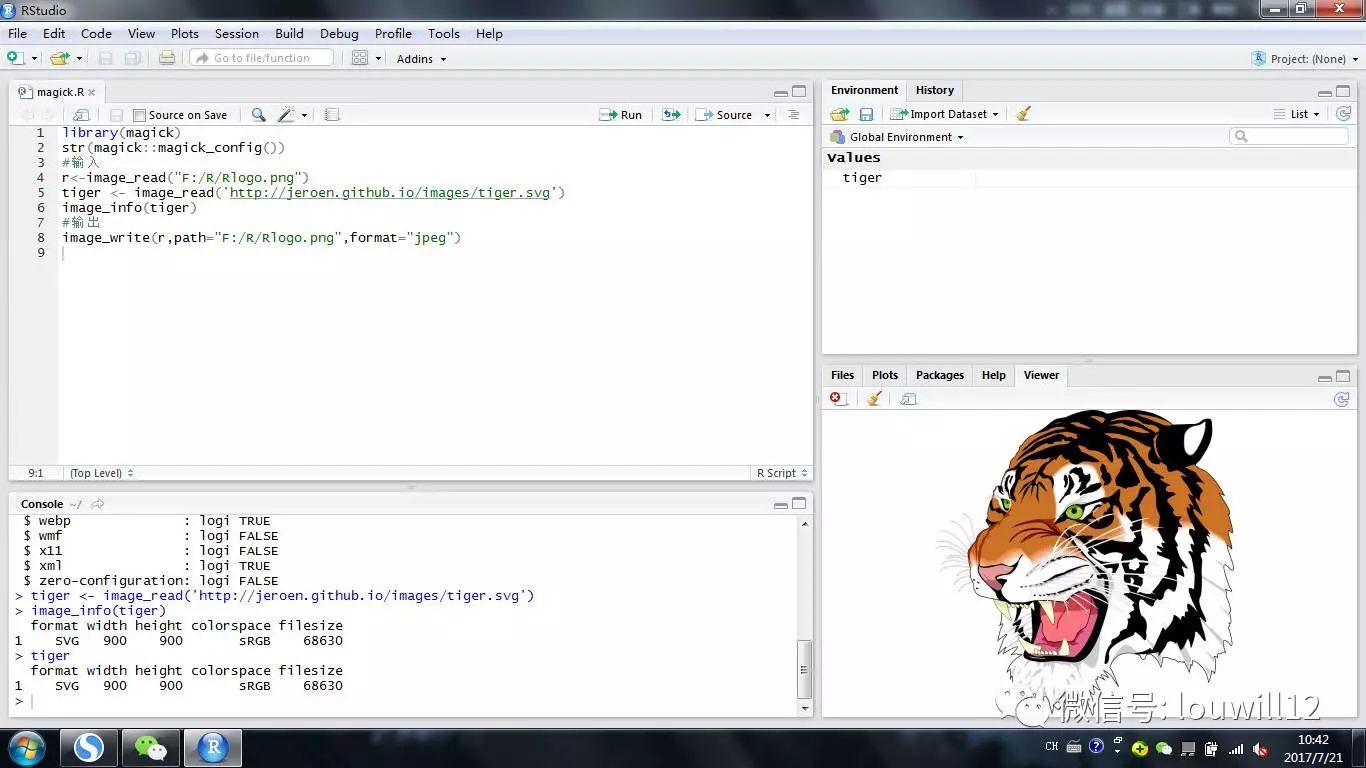Click the Source button in editor toolbar
Viewport: 1366px width, 768px height.
pyautogui.click(x=725, y=115)
